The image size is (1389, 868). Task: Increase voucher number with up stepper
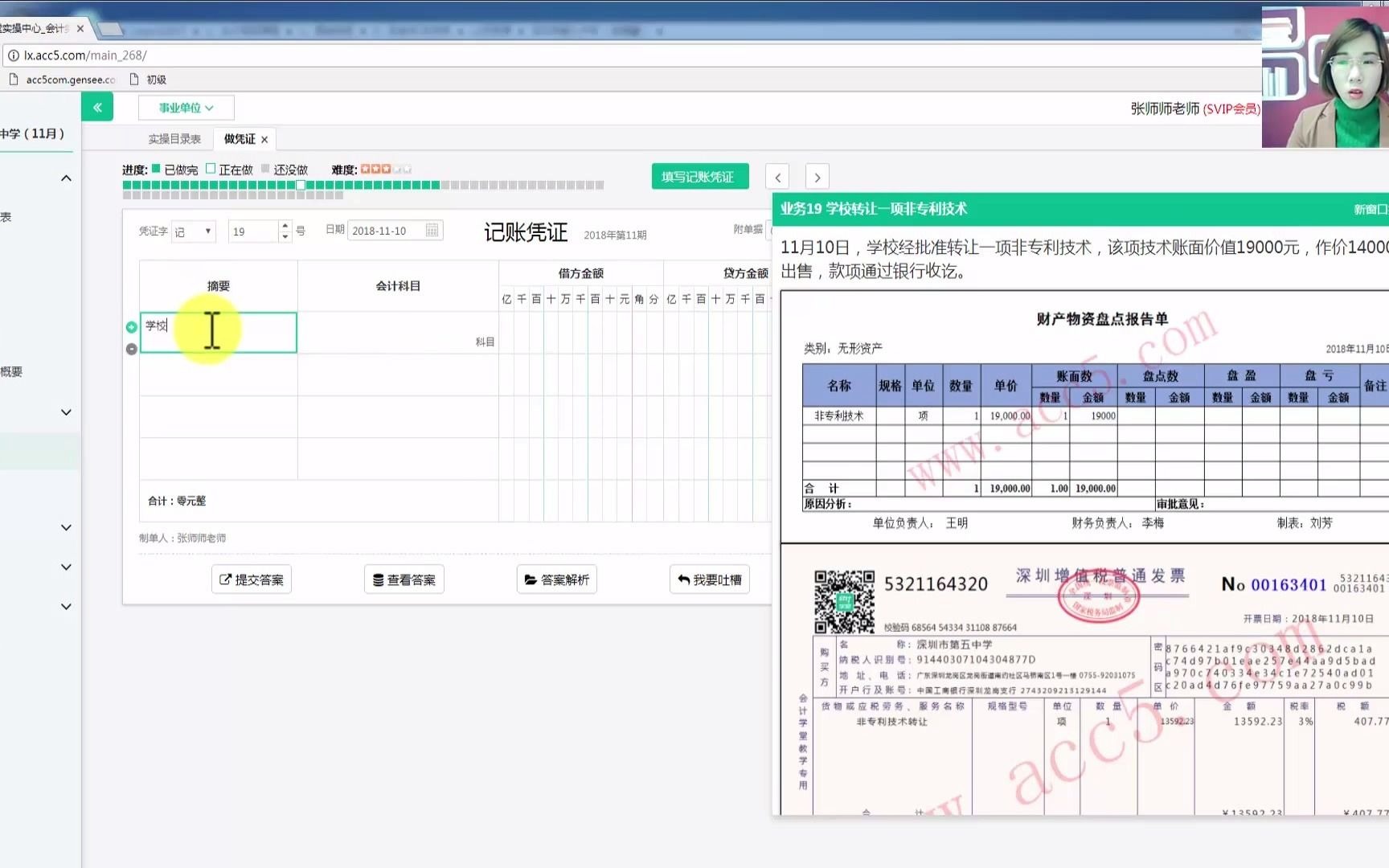[285, 227]
